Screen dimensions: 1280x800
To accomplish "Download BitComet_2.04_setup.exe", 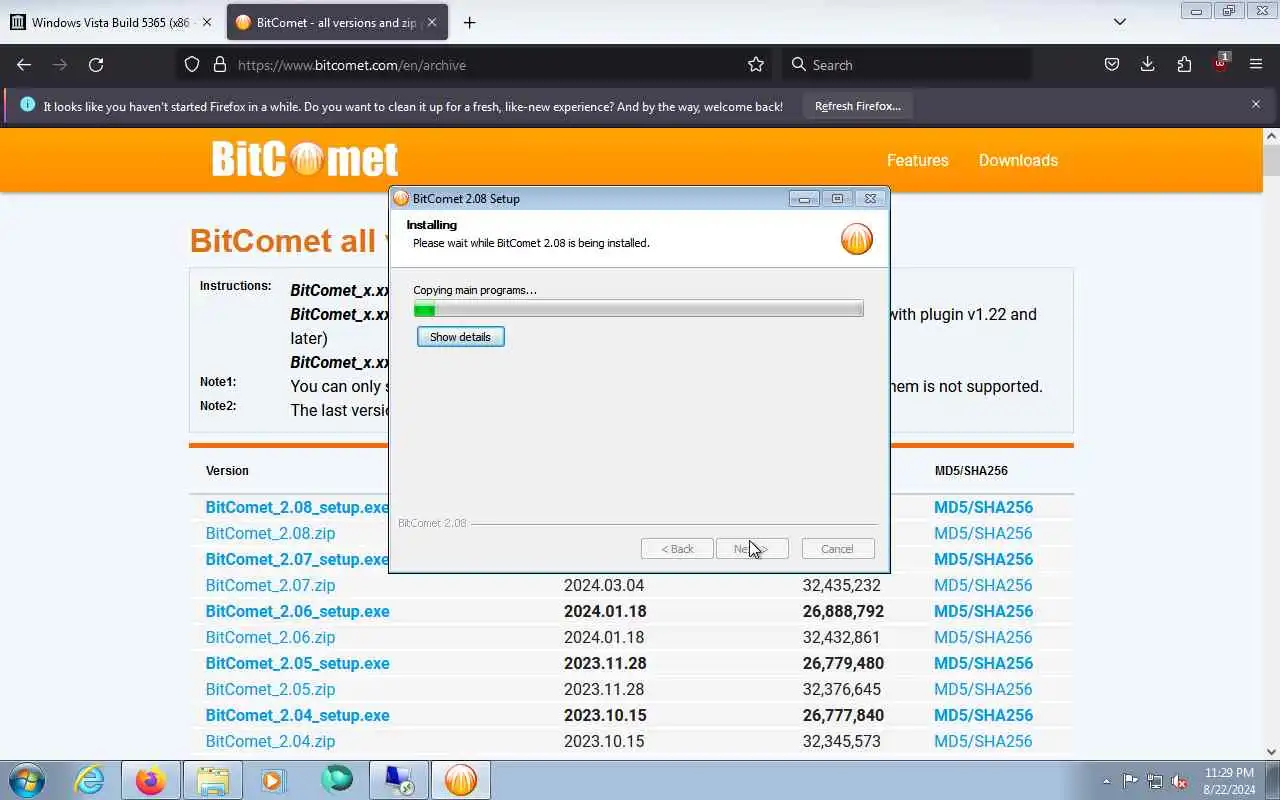I will [x=297, y=715].
